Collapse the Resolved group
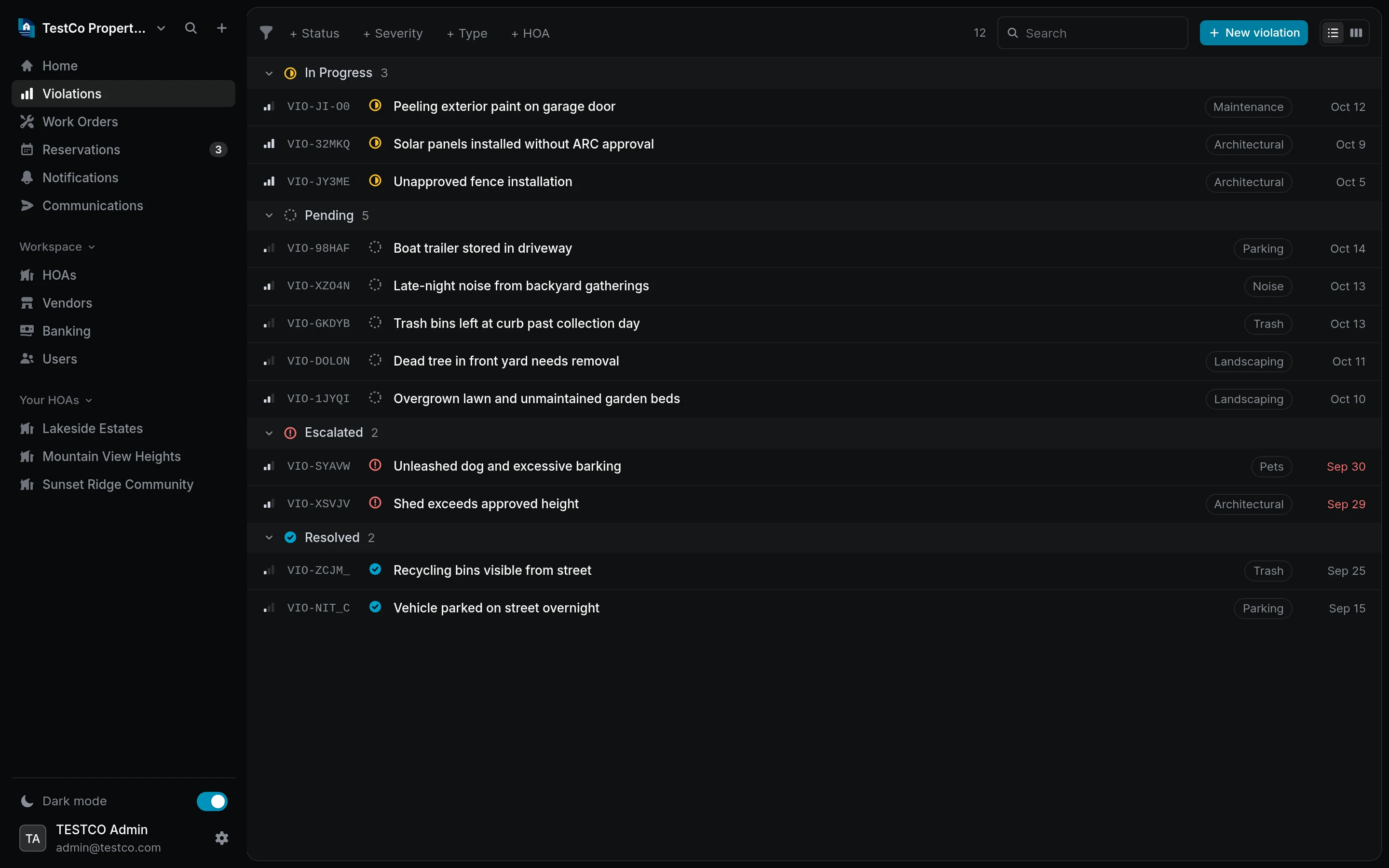 (269, 537)
